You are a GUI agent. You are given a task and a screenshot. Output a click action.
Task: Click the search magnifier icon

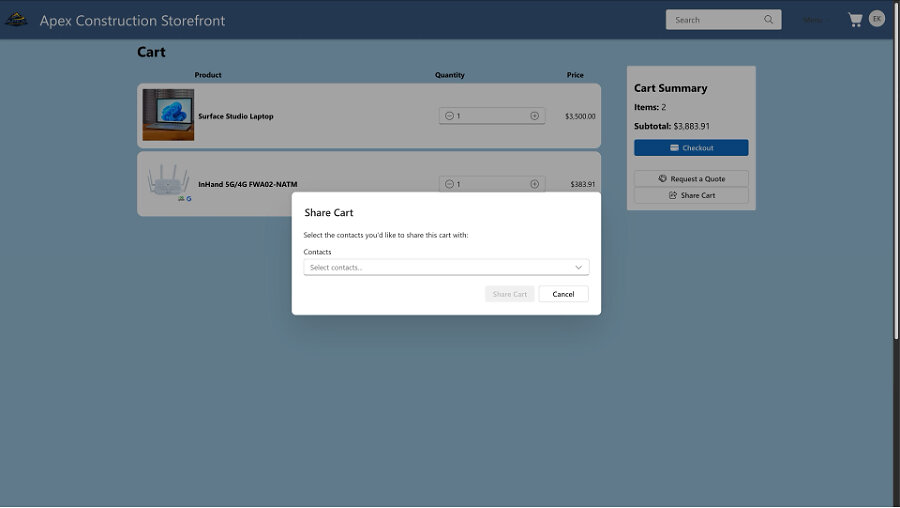click(768, 20)
